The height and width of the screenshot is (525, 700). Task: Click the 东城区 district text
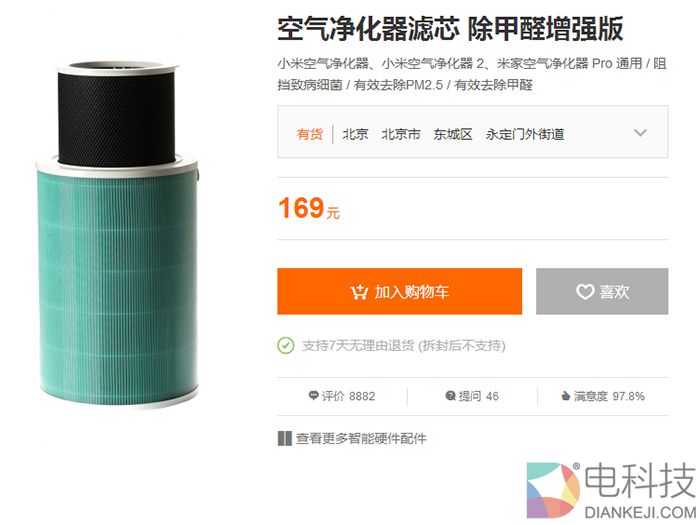coord(453,134)
